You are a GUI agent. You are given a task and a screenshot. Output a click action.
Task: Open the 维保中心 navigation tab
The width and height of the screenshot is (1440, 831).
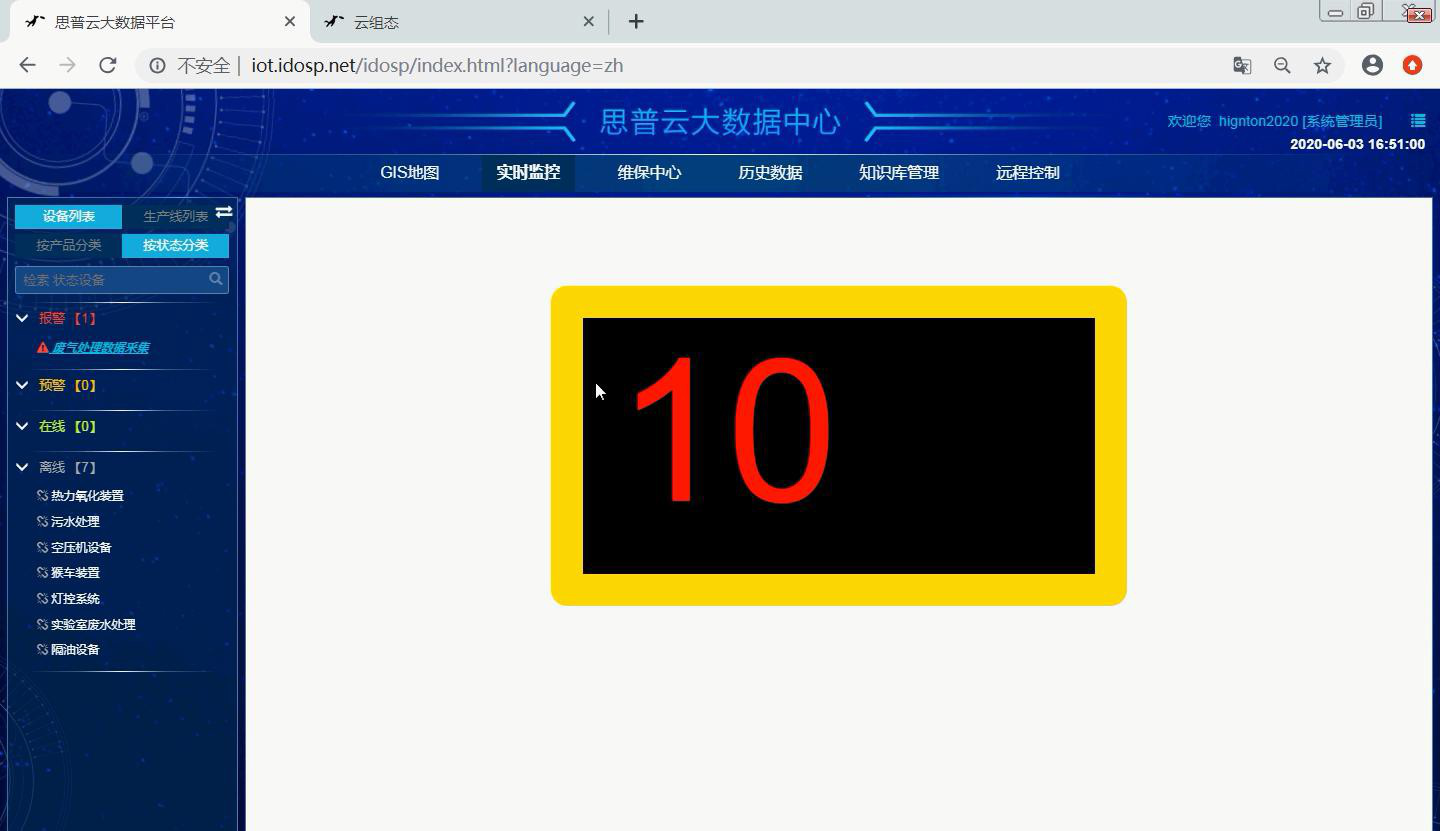(x=649, y=172)
